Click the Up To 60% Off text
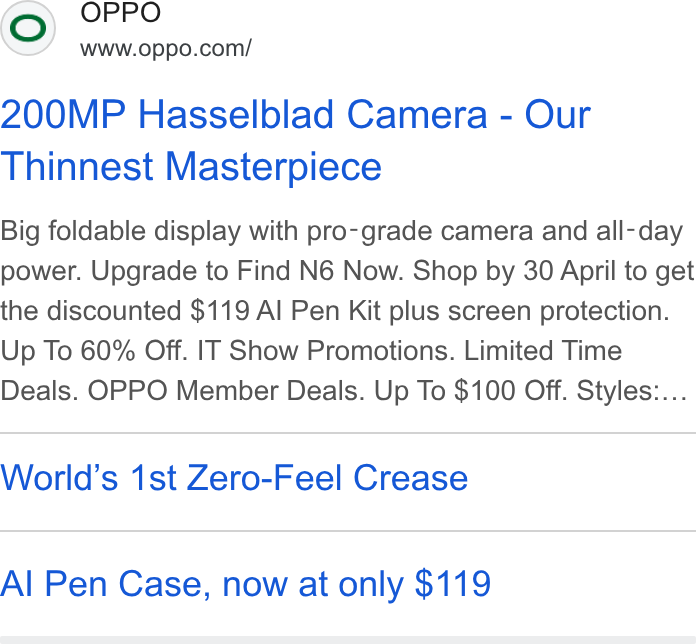 coord(94,351)
